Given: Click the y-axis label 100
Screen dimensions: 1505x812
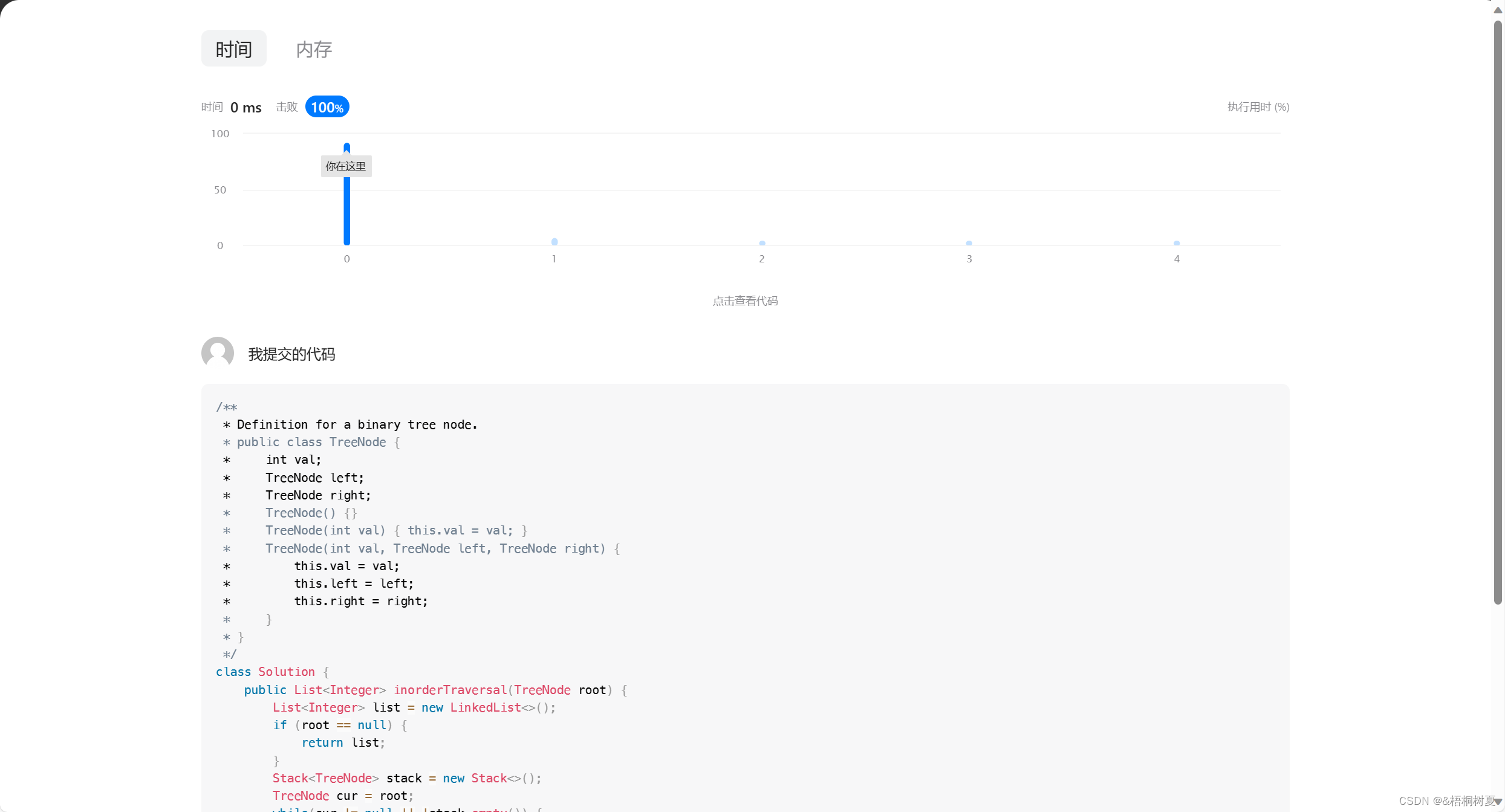Looking at the screenshot, I should 220,134.
